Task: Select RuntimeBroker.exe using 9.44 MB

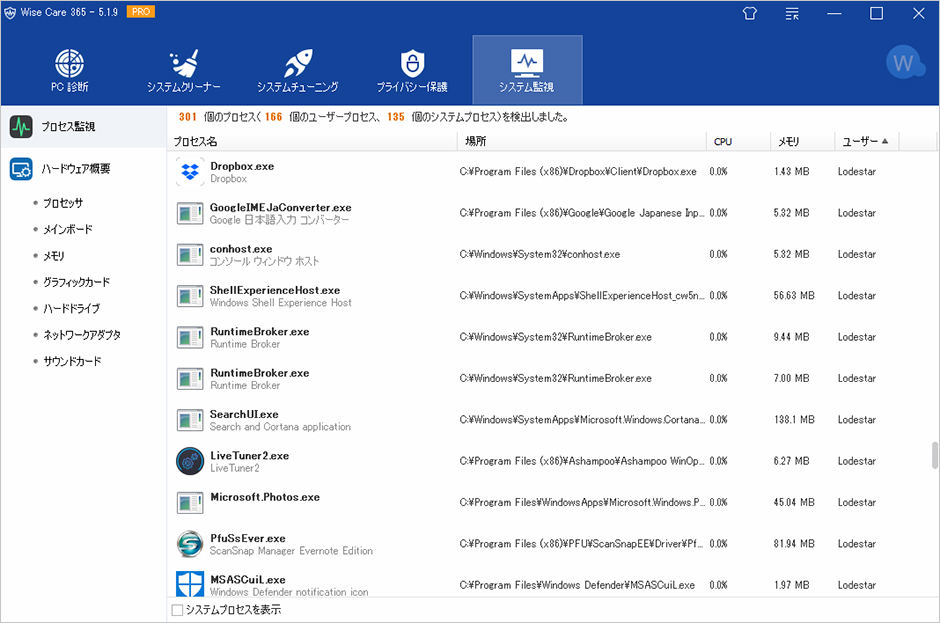Action: point(260,332)
